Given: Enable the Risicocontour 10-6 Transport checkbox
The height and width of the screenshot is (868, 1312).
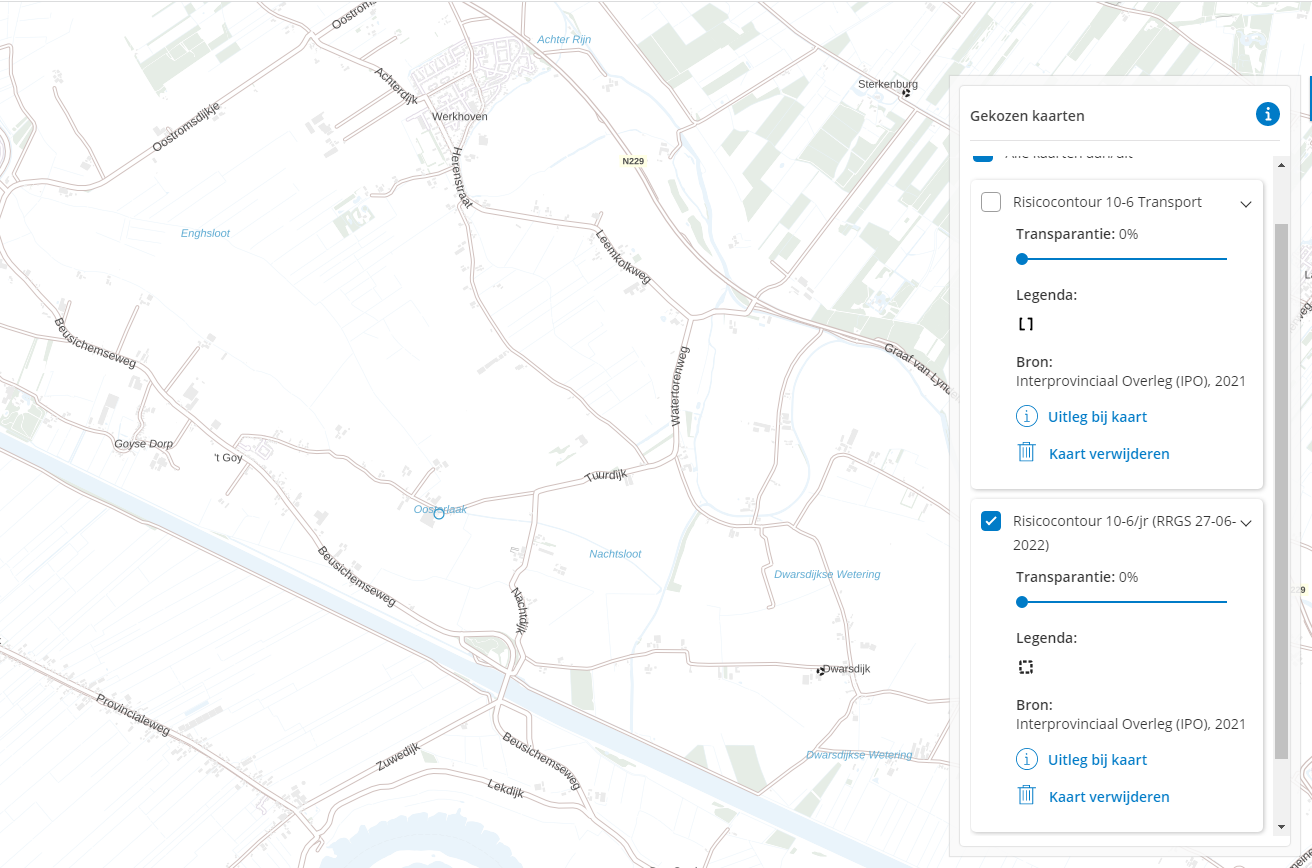Looking at the screenshot, I should point(991,202).
